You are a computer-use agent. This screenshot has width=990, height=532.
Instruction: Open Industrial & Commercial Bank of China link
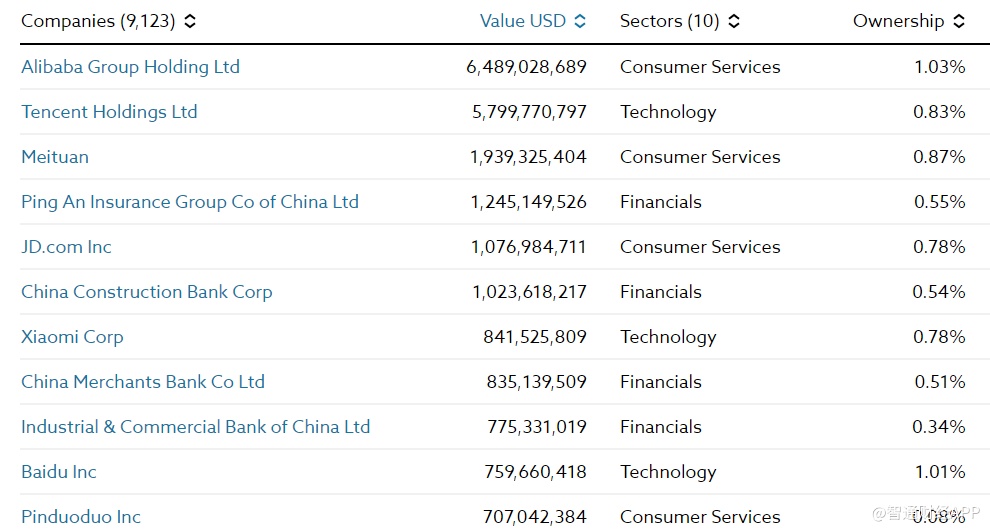coord(195,427)
